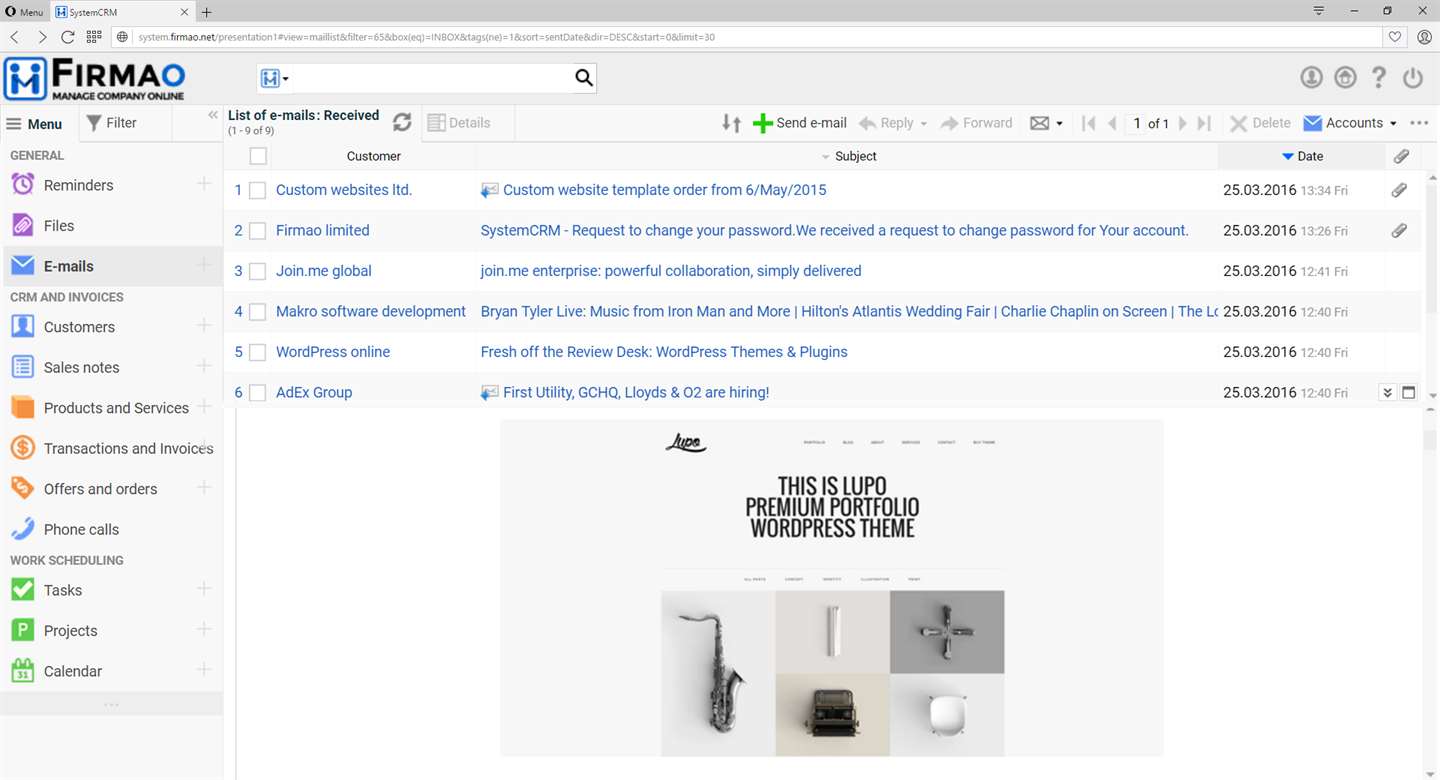
Task: Click Send e-mail button
Action: (800, 123)
